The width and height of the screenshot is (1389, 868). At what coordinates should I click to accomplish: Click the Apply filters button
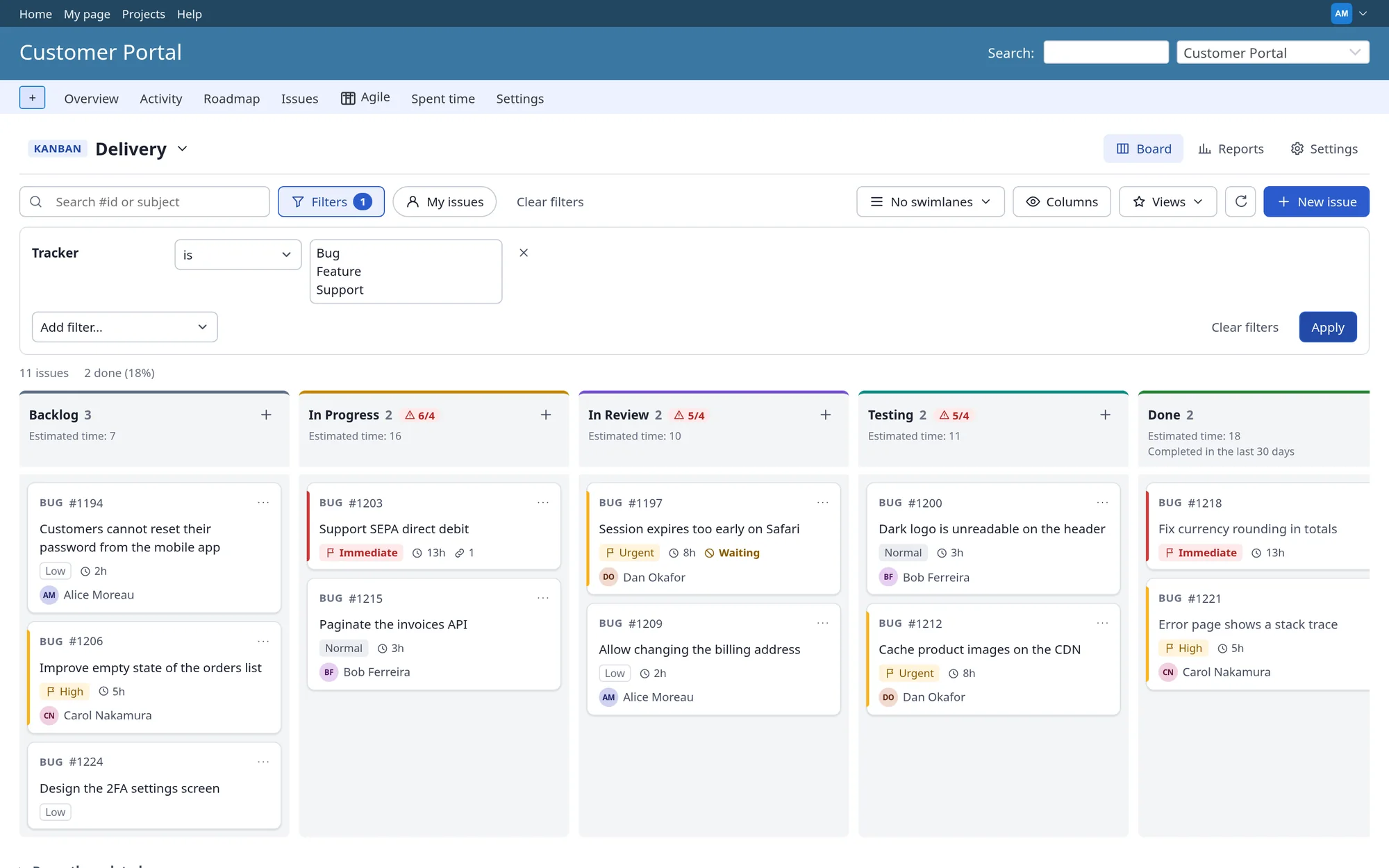(x=1328, y=327)
